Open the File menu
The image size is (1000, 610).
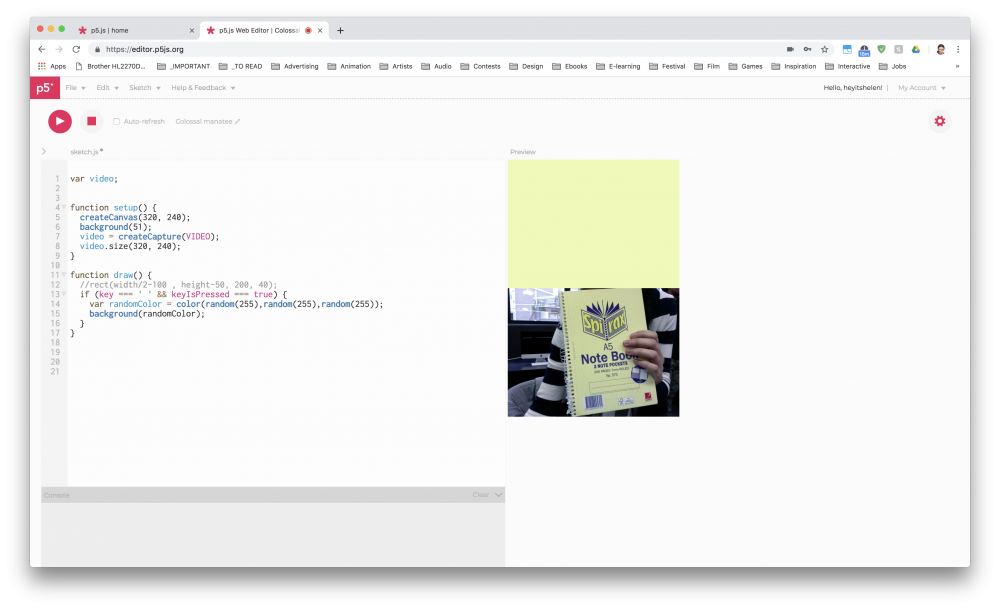point(75,88)
